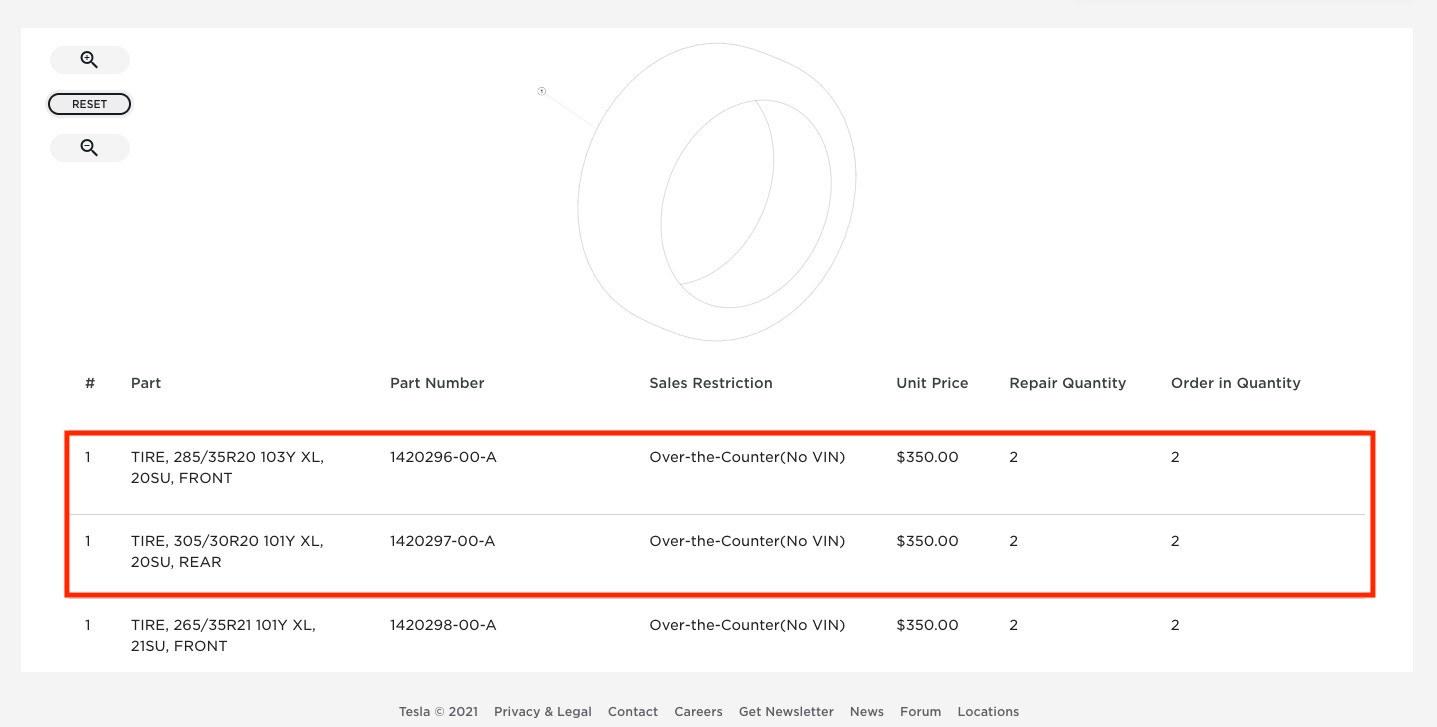
Task: Click the Part column header
Action: pyautogui.click(x=146, y=383)
